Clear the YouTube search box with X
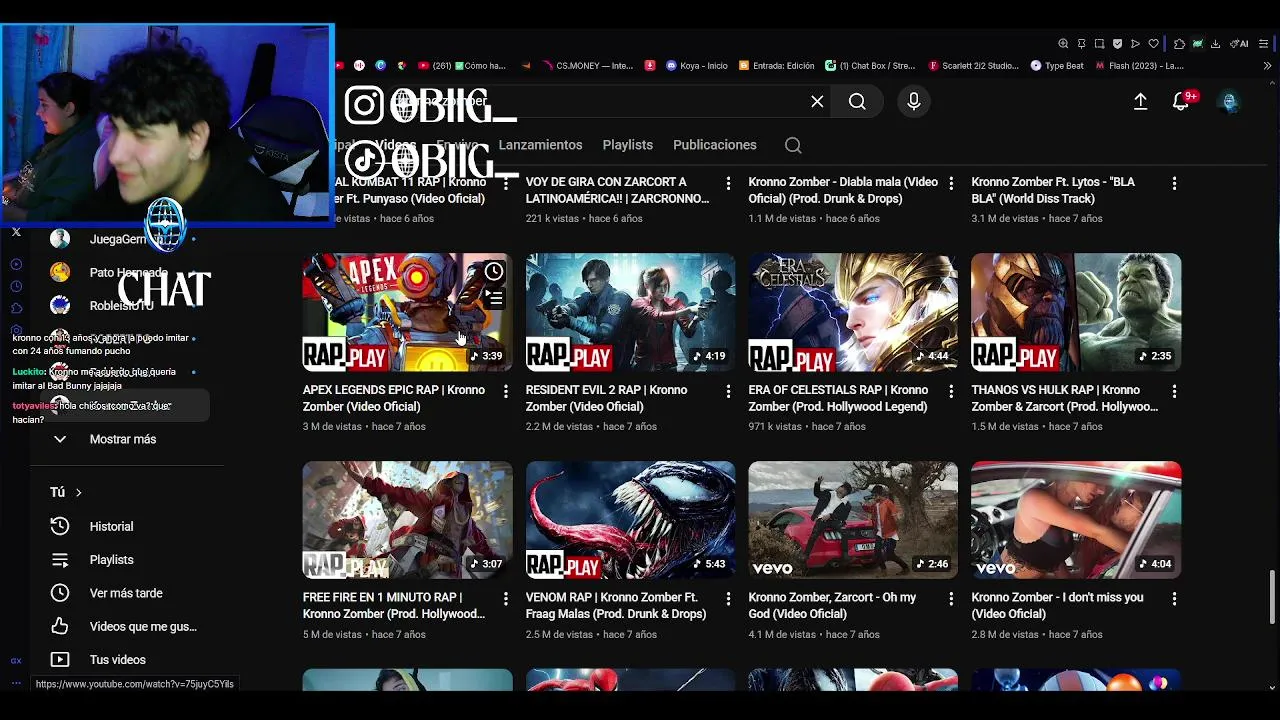Viewport: 1280px width, 720px height. [x=817, y=101]
